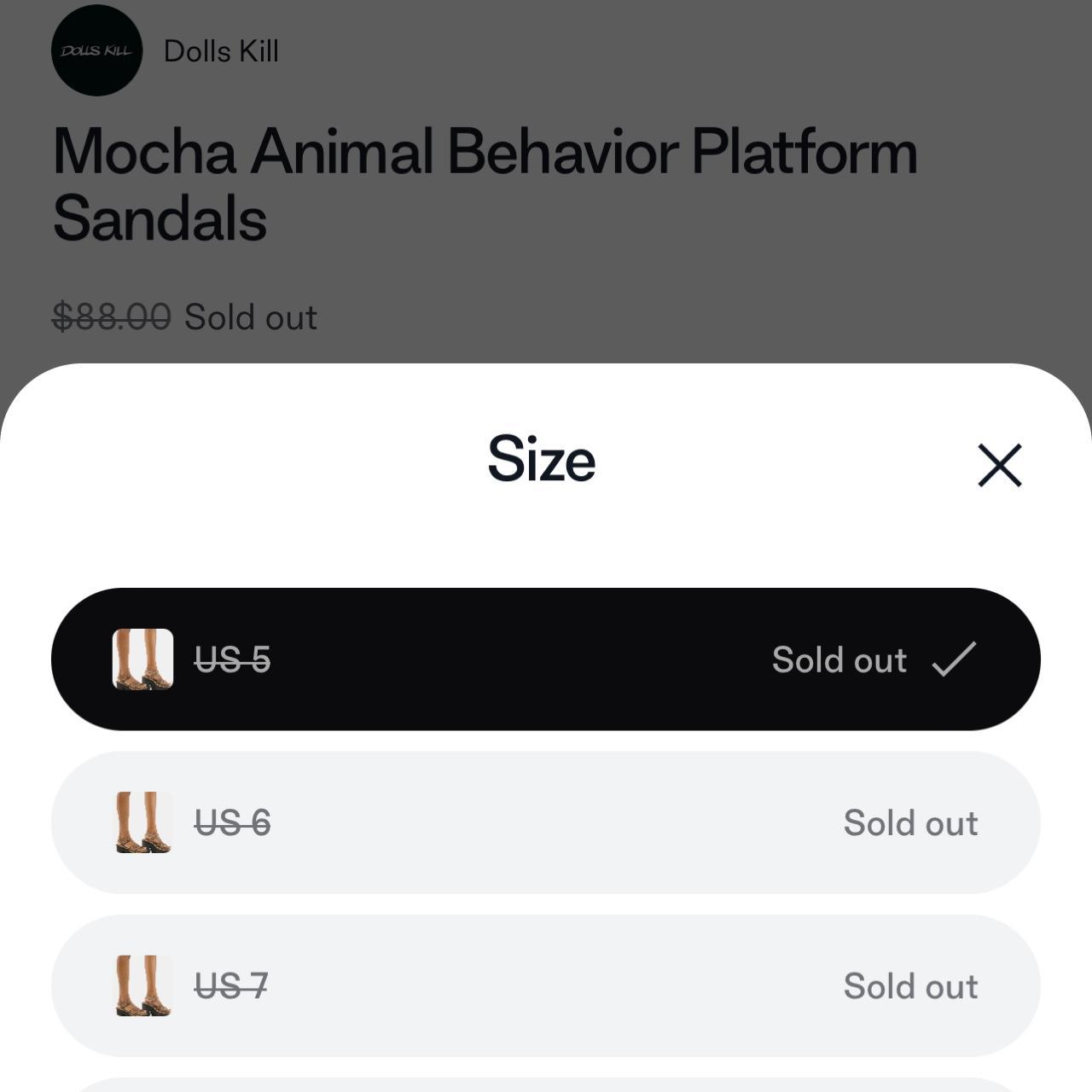1092x1092 pixels.
Task: Click the checkmark icon on US 5
Action: tap(953, 659)
